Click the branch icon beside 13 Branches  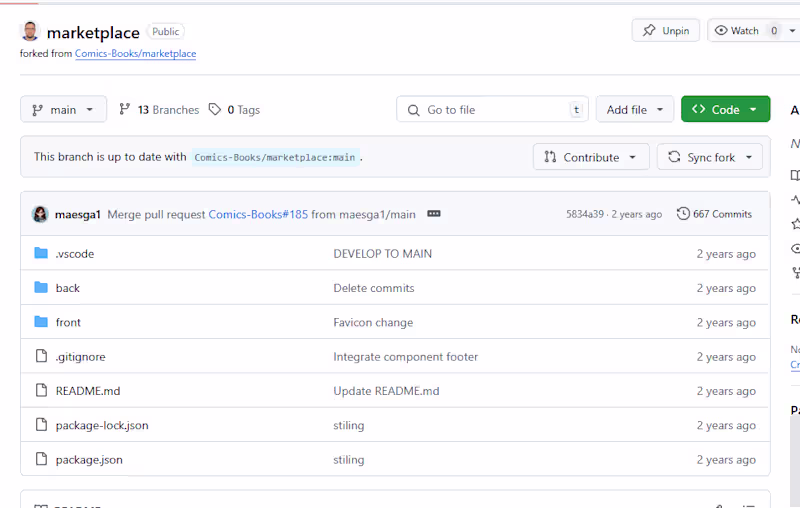coord(124,109)
